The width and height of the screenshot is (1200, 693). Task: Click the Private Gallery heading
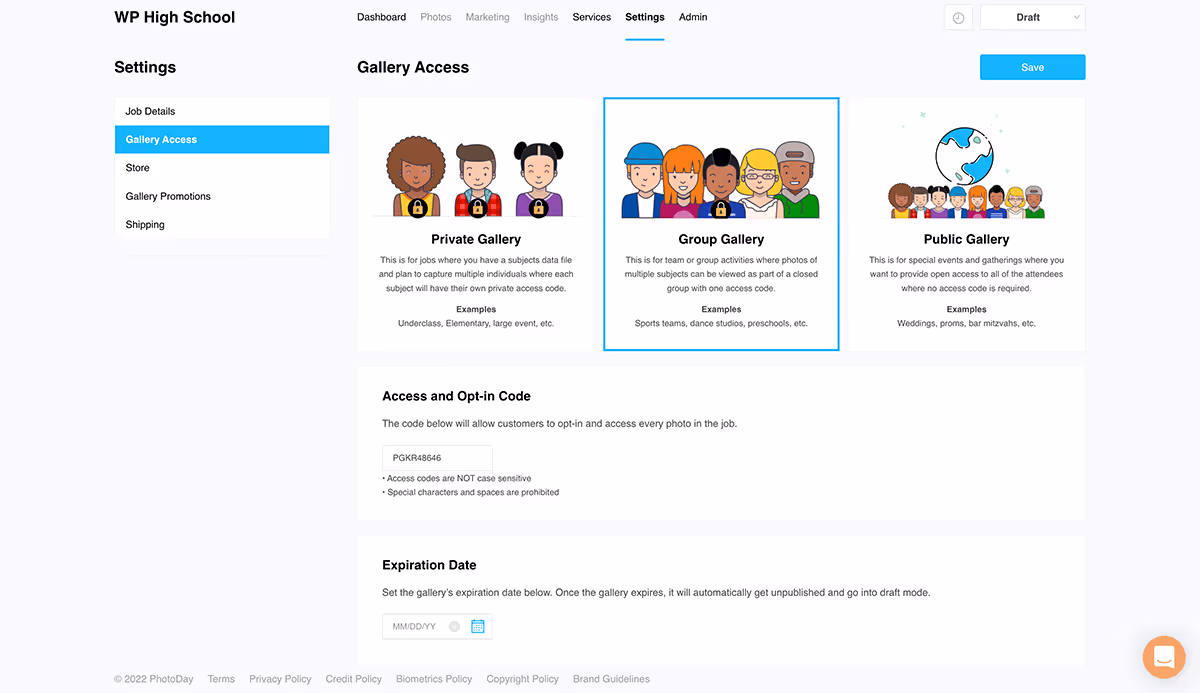(476, 239)
